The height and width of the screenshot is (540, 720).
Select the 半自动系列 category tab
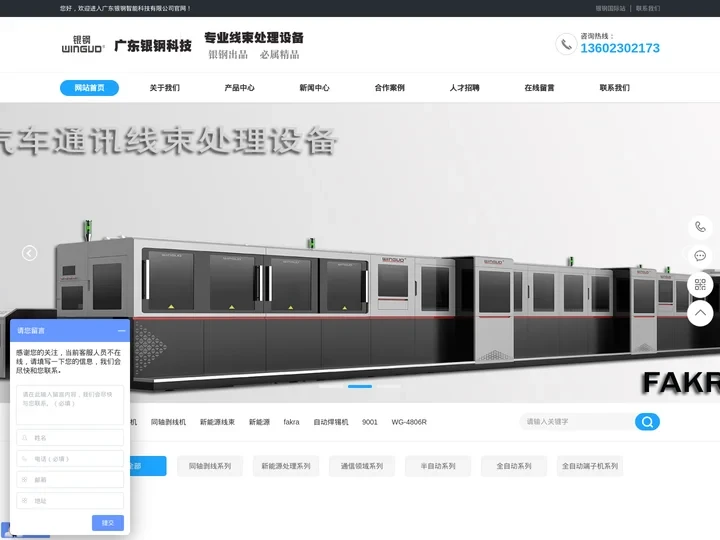coord(438,466)
